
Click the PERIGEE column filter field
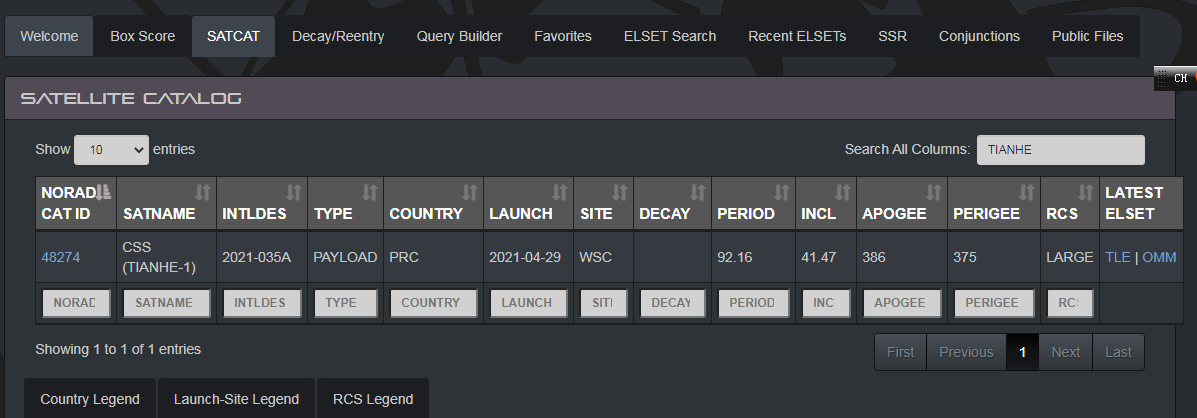point(993,303)
